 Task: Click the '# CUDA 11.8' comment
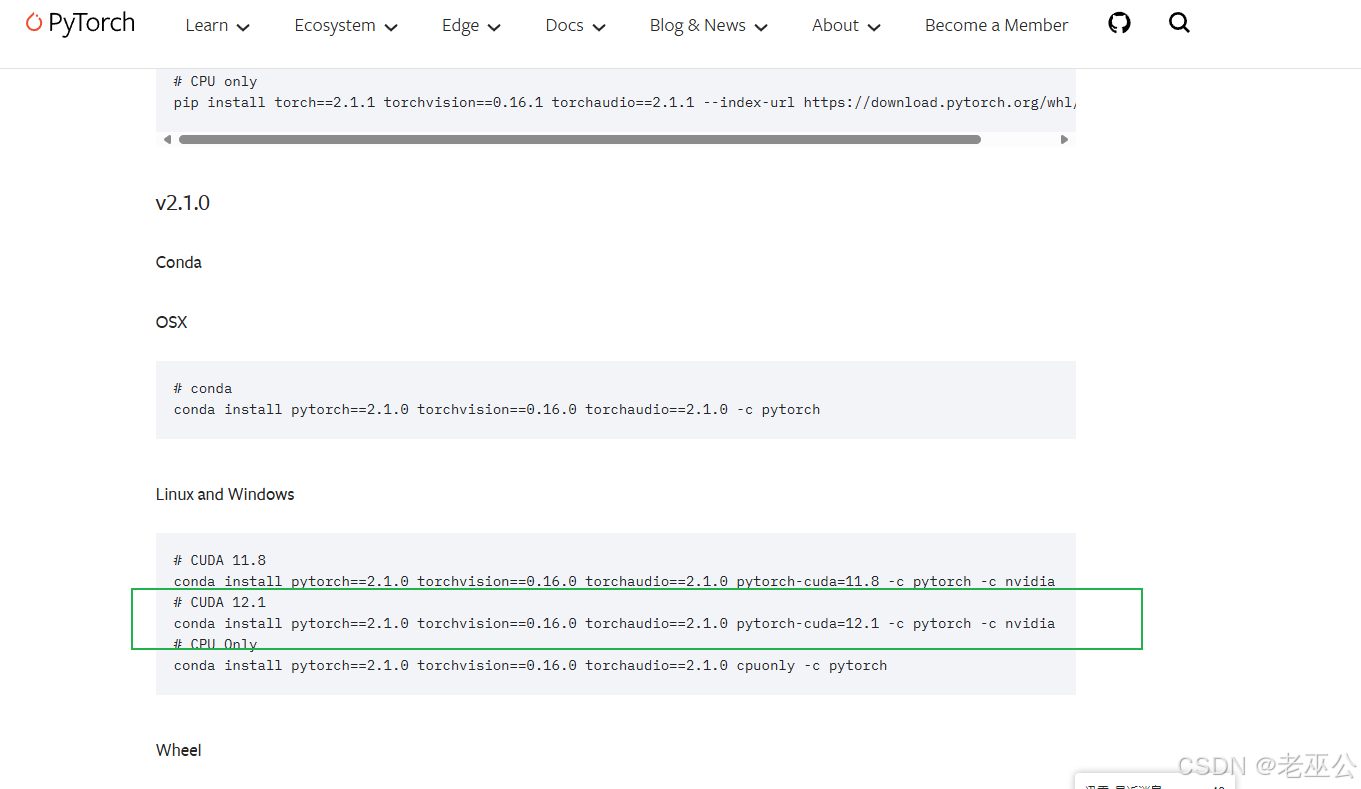click(x=220, y=560)
